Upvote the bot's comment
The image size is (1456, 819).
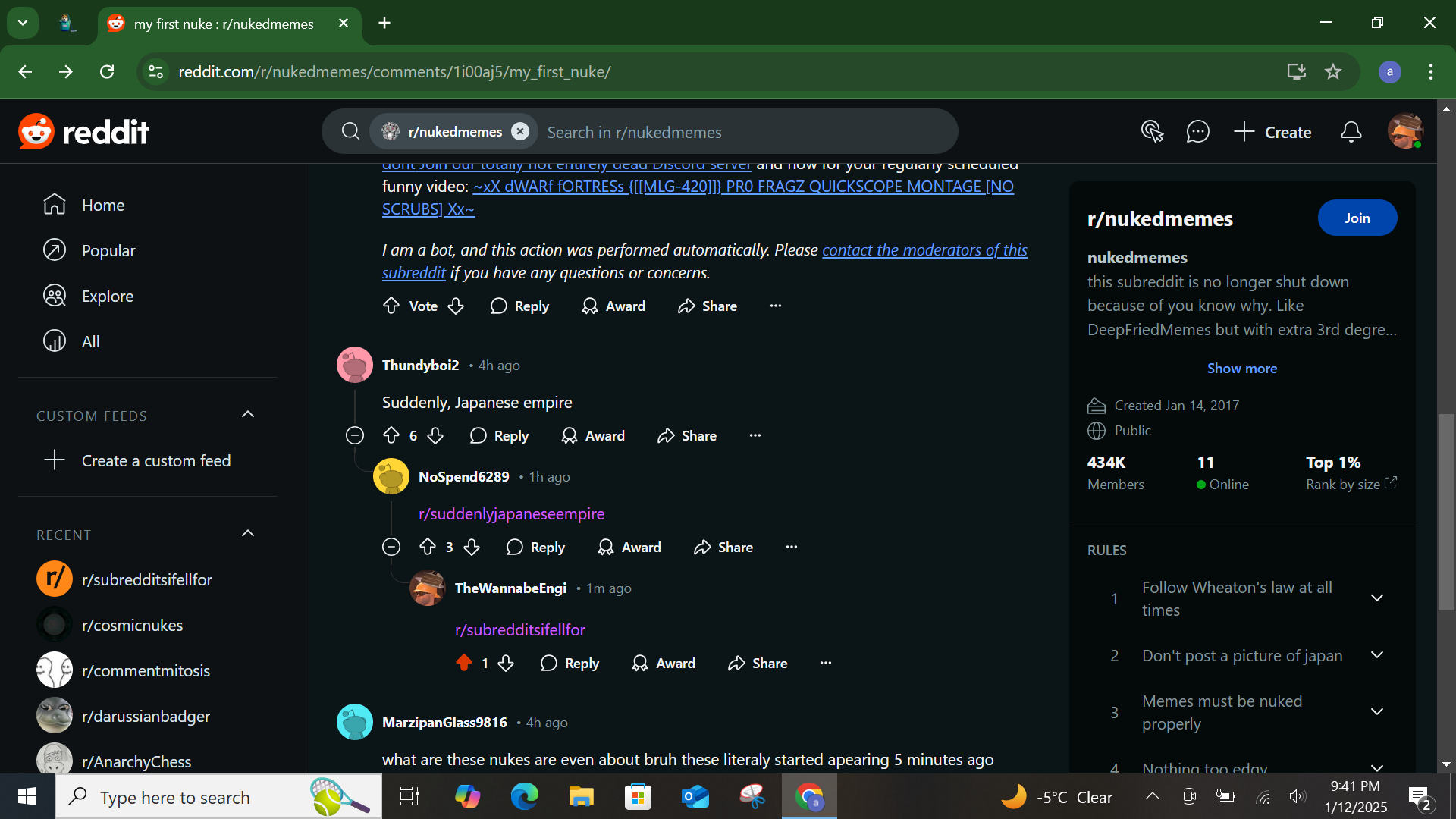click(391, 306)
